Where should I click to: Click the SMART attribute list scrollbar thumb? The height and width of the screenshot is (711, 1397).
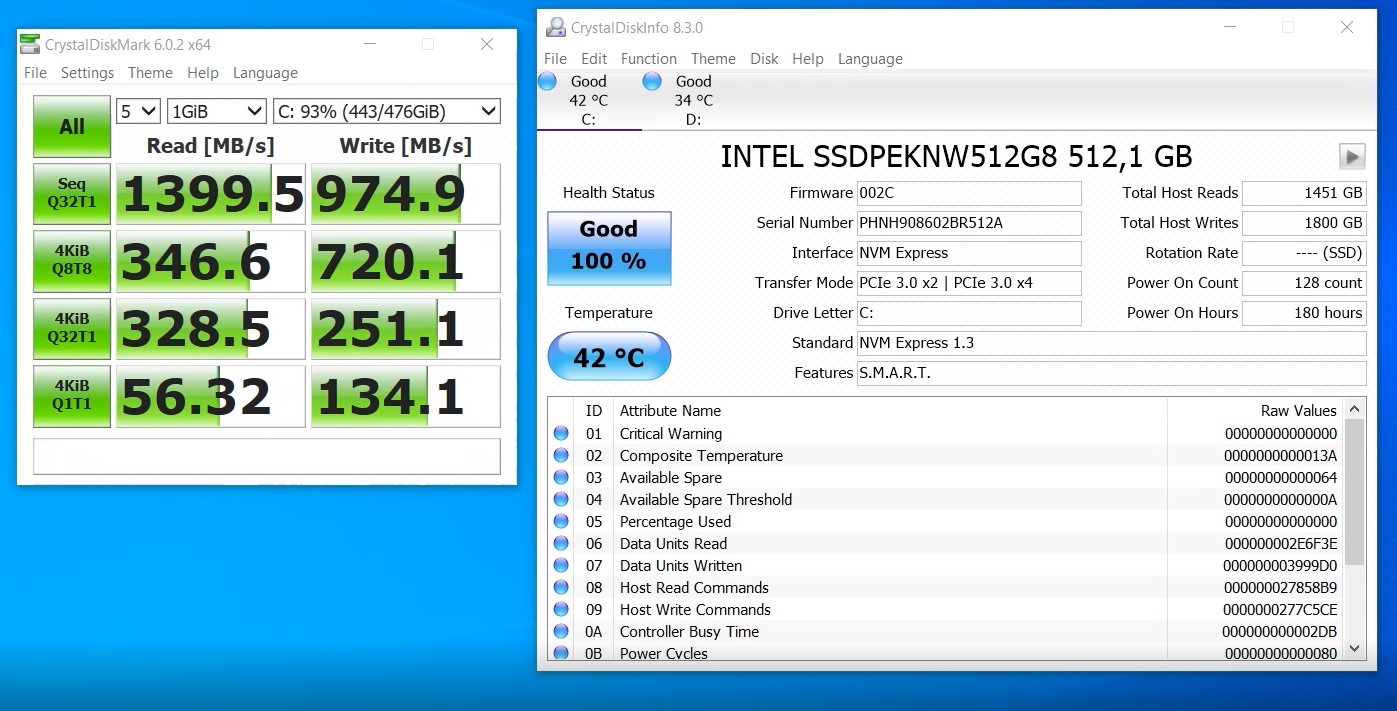point(1355,492)
